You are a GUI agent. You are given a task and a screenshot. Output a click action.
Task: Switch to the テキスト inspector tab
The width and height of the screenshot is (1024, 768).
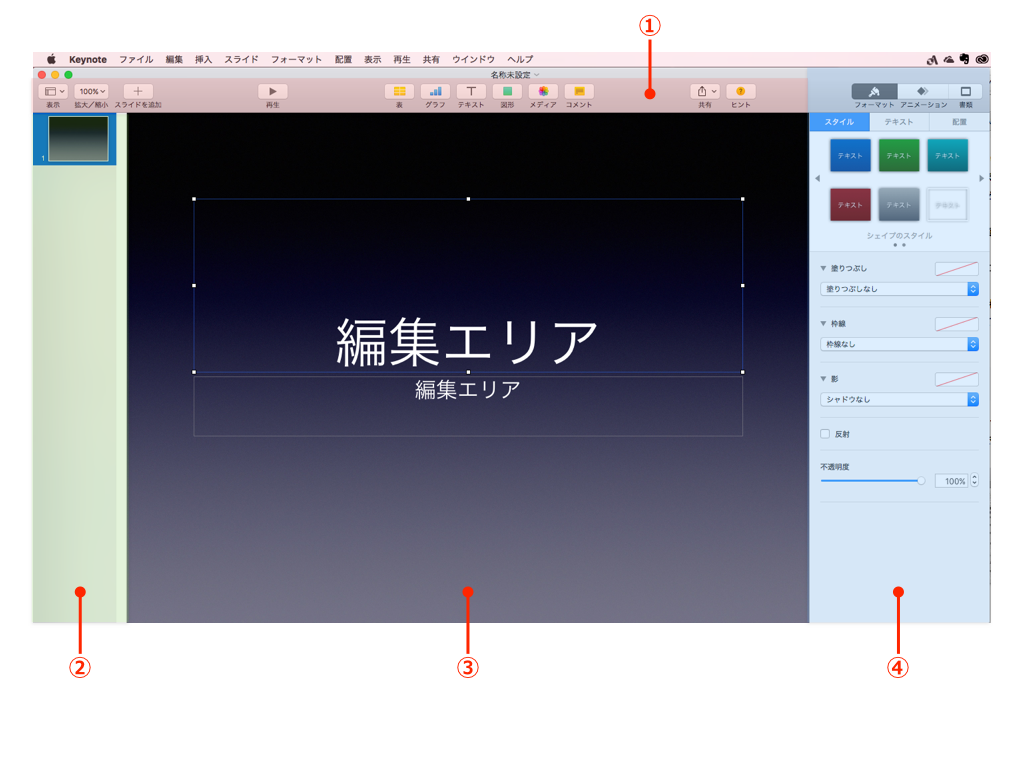pos(898,121)
